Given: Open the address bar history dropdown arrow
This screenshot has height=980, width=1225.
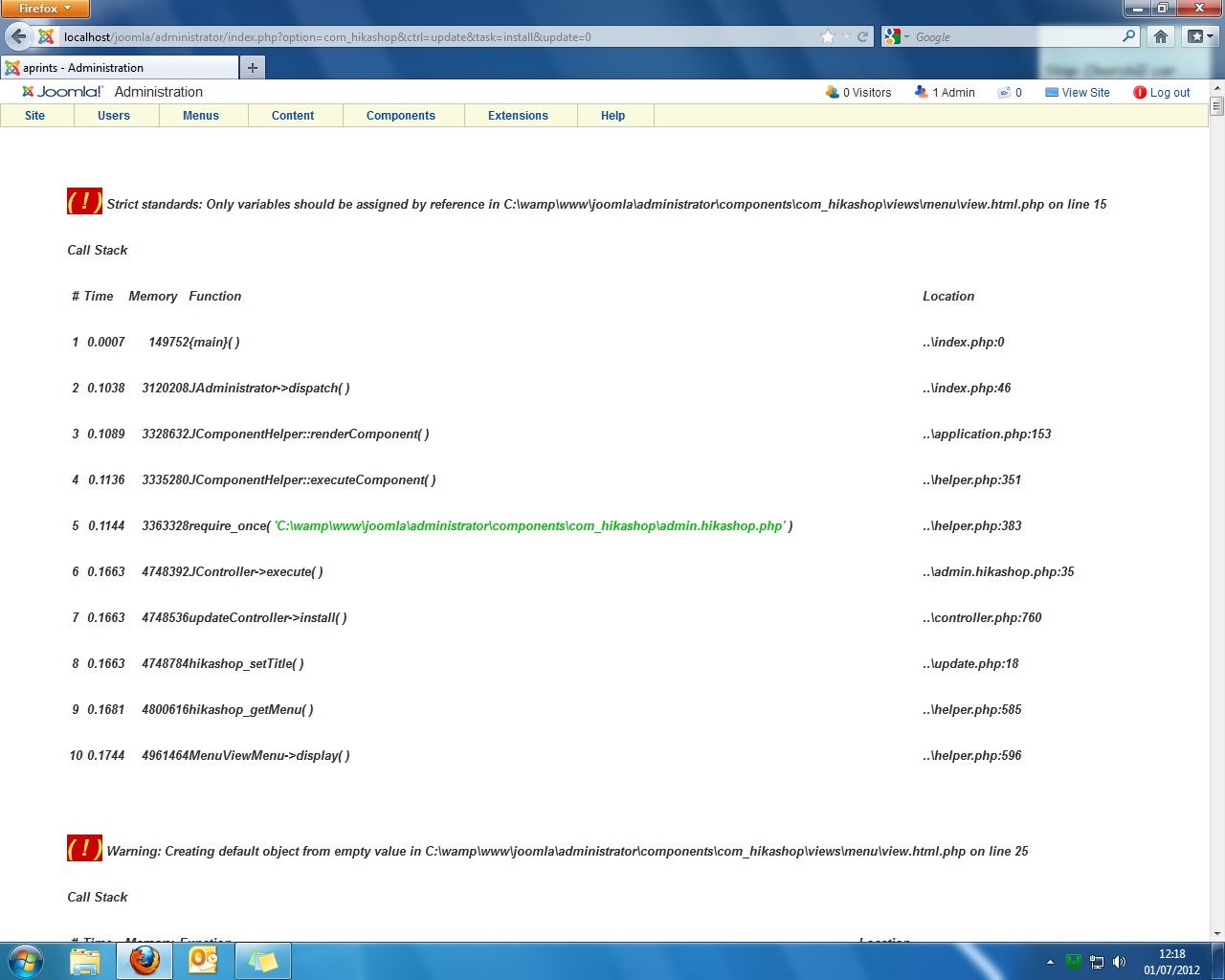Looking at the screenshot, I should (x=846, y=37).
